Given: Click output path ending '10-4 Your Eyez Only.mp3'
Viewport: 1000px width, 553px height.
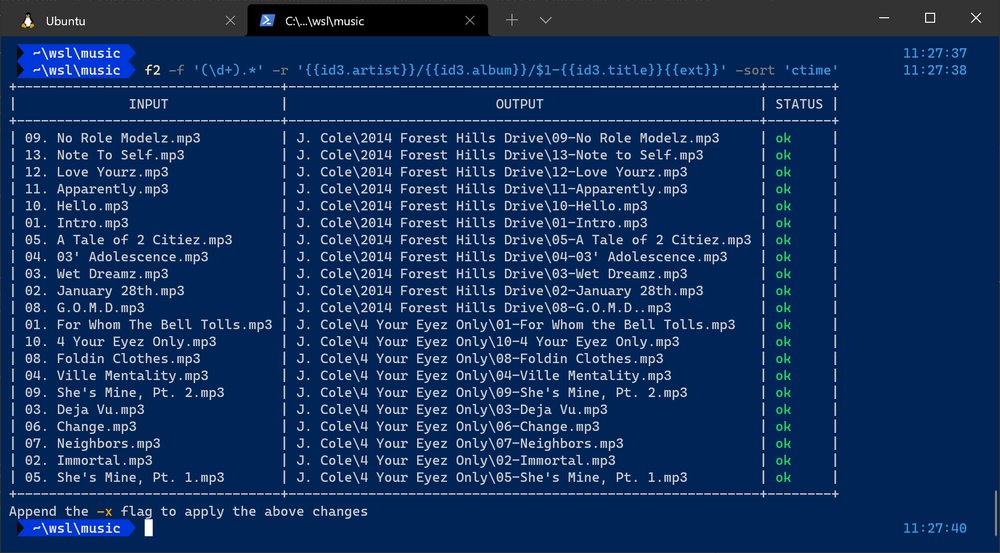Looking at the screenshot, I should pyautogui.click(x=488, y=341).
